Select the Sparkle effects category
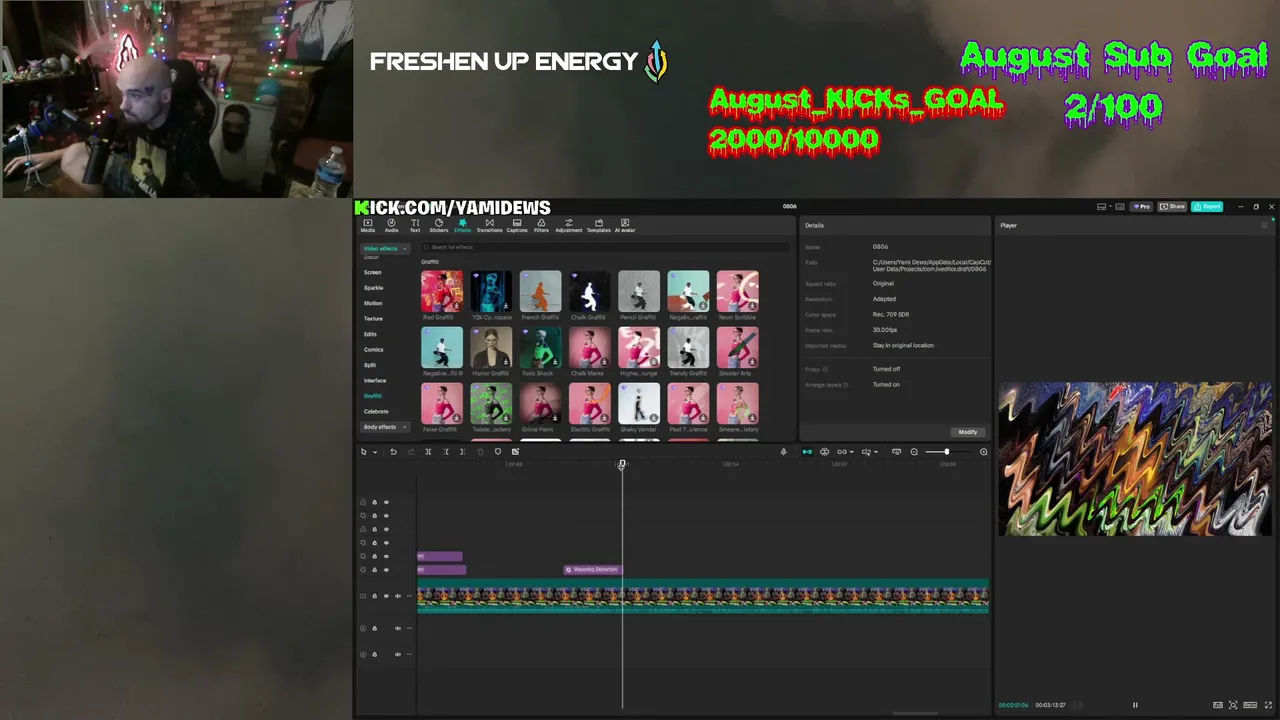The width and height of the screenshot is (1280, 720). 374,288
